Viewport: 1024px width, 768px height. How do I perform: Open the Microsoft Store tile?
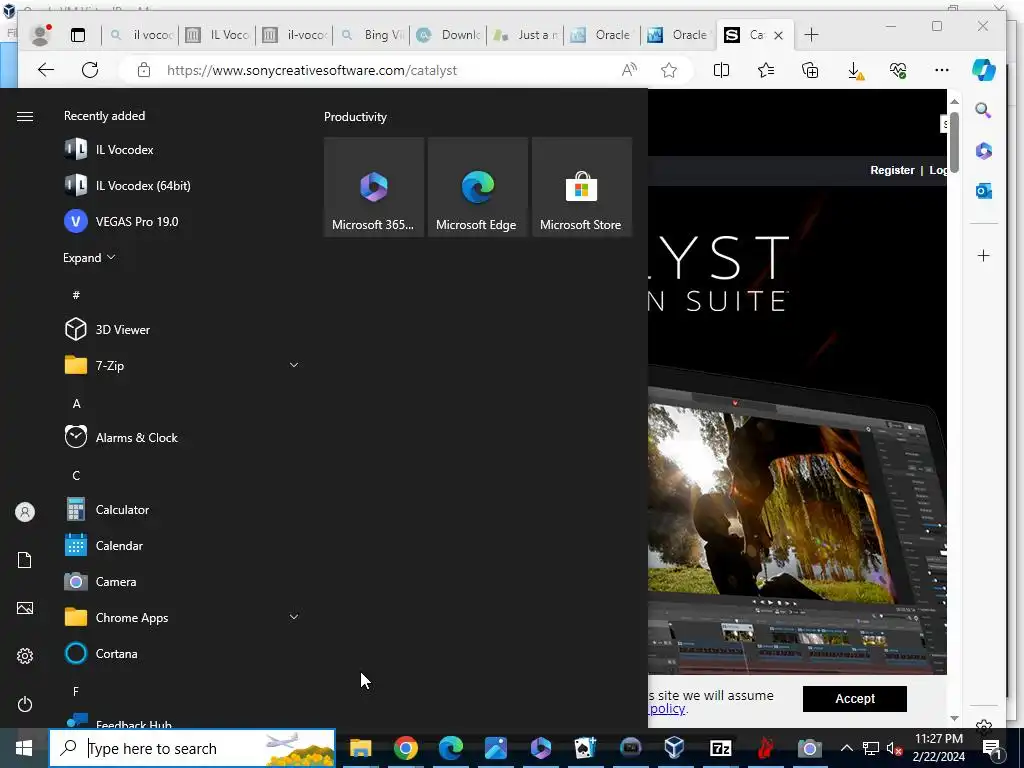click(x=581, y=187)
